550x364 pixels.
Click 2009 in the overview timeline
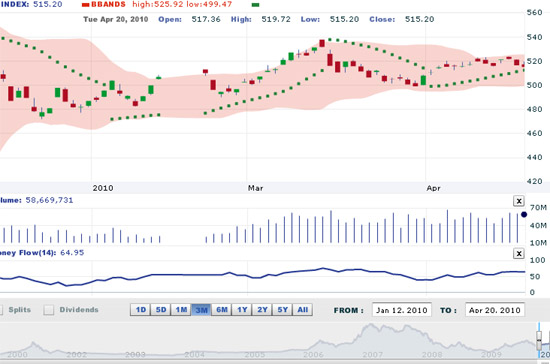point(491,355)
